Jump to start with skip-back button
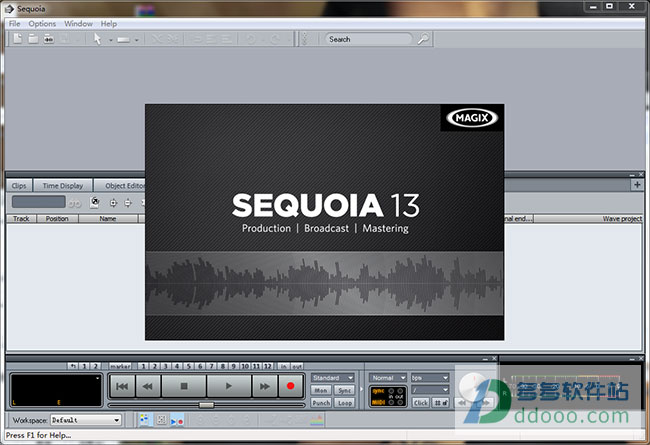 tap(122, 386)
